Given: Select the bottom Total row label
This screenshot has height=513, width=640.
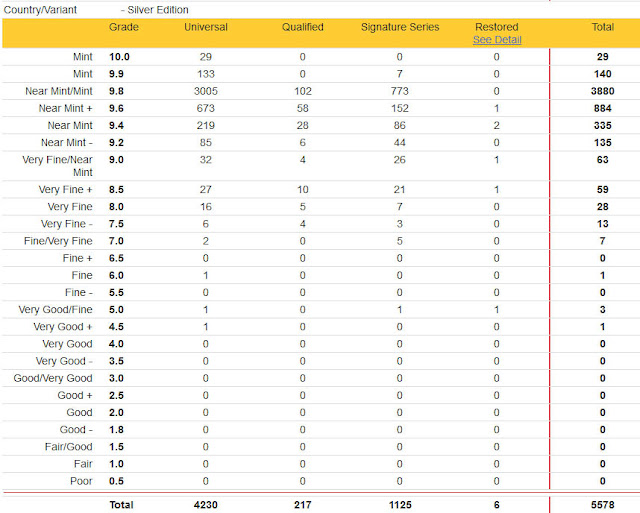Looking at the screenshot, I should tap(121, 504).
